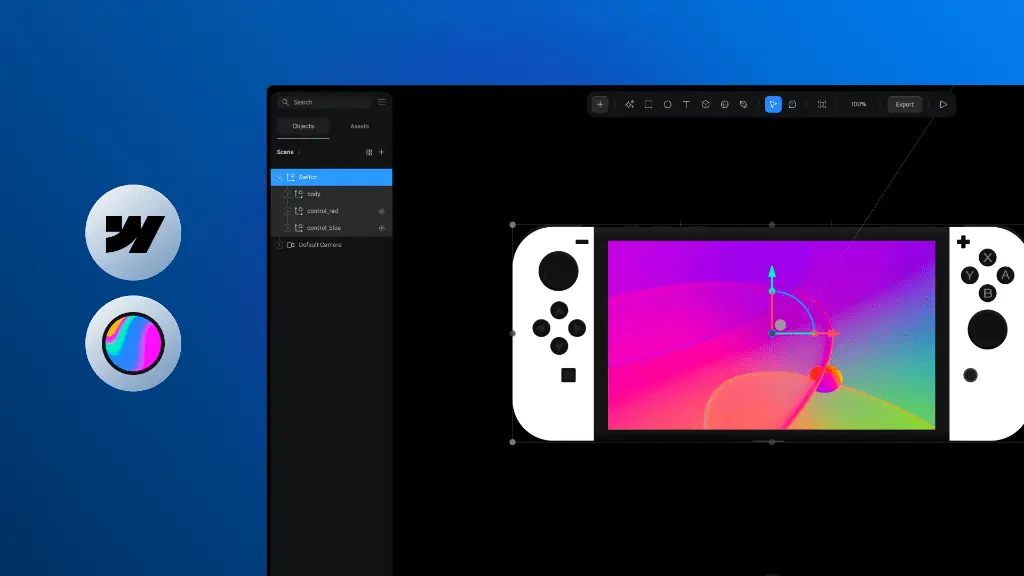
Task: Click the group icon on the Switch row
Action: (291, 177)
